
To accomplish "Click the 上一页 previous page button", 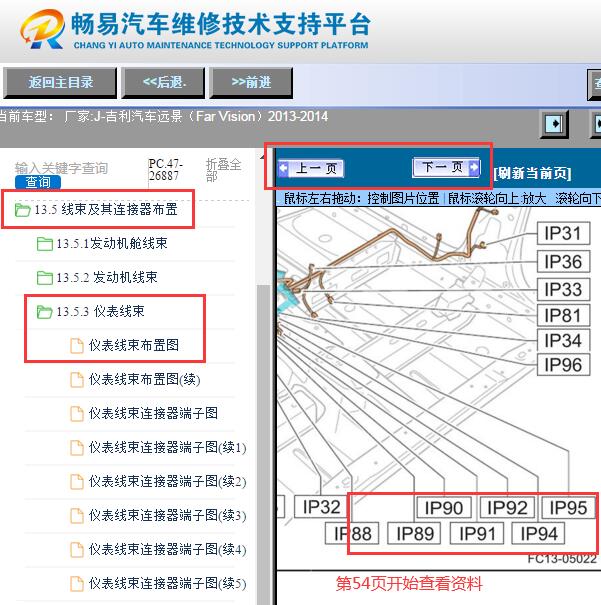I will (311, 169).
